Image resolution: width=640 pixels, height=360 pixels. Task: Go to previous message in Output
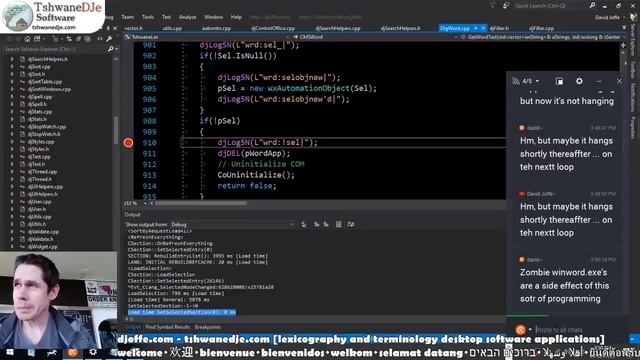(x=316, y=224)
